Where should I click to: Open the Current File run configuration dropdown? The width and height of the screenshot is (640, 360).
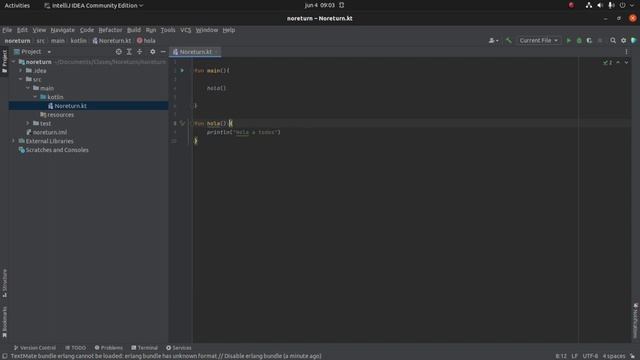[538, 40]
